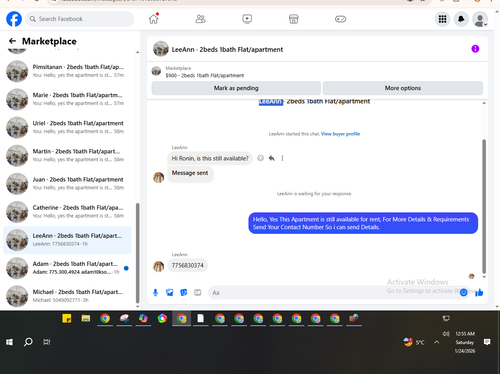Open Catherine conversation
This screenshot has height=374, width=500.
68,212
